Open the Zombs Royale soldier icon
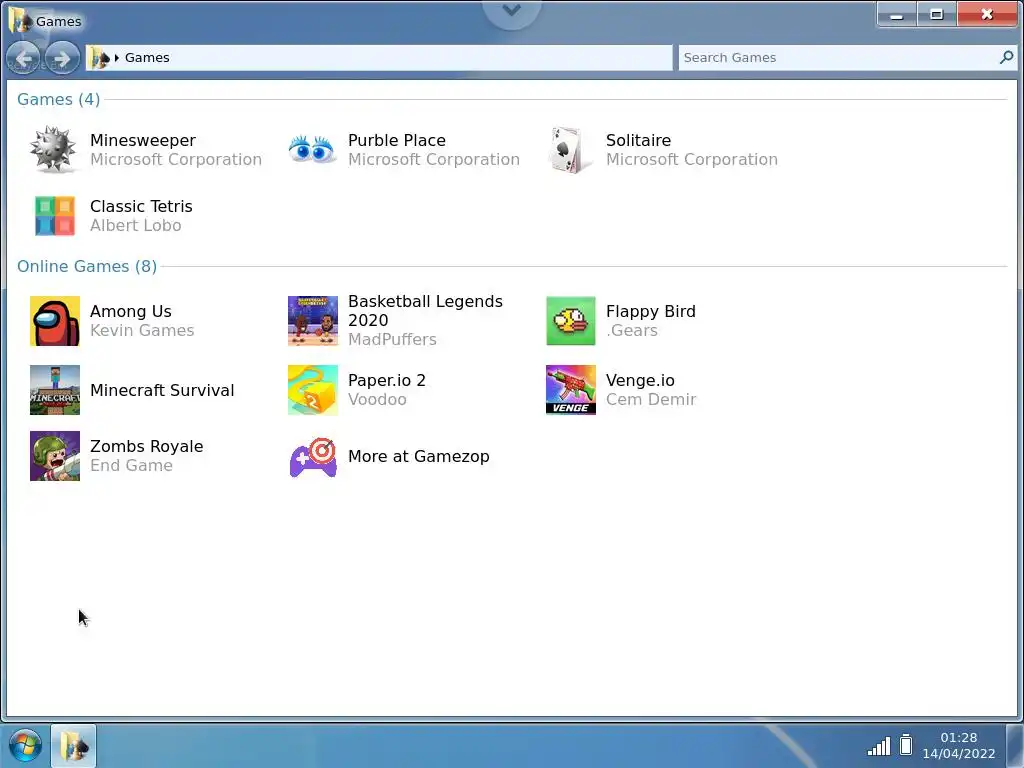The width and height of the screenshot is (1024, 768). pyautogui.click(x=55, y=456)
